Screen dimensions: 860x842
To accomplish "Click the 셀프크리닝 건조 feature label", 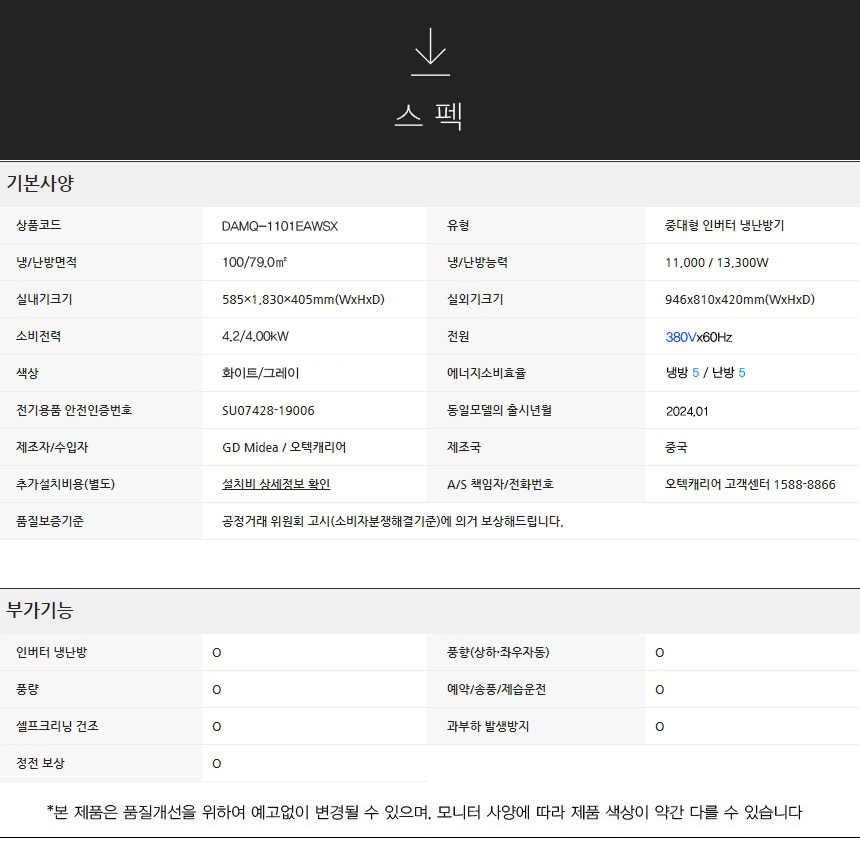I will 57,726.
